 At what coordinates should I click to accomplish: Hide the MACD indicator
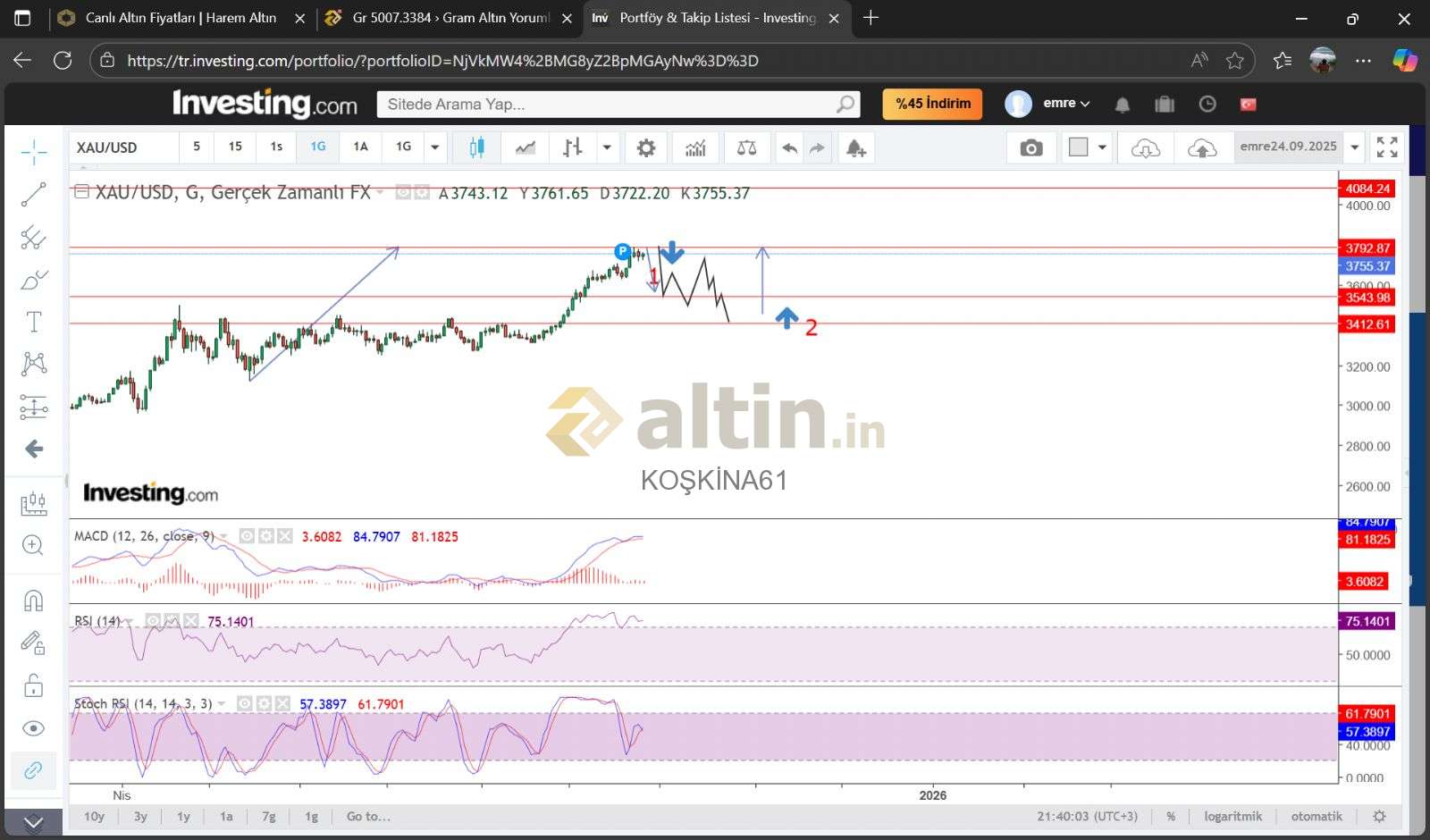coord(247,536)
